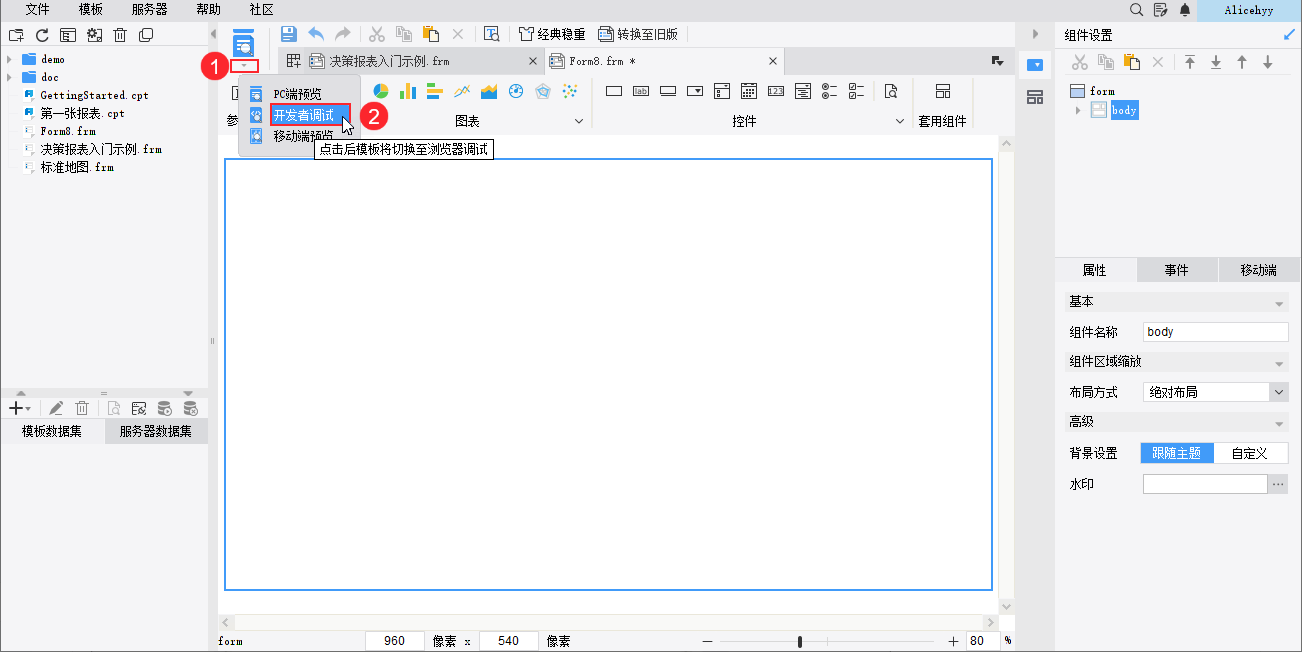Zoom in with the plus button

953,641
